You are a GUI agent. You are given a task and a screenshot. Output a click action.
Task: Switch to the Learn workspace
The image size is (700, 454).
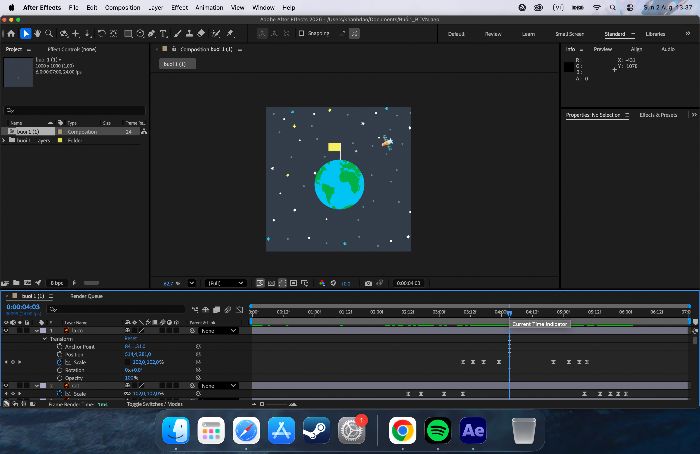click(528, 34)
